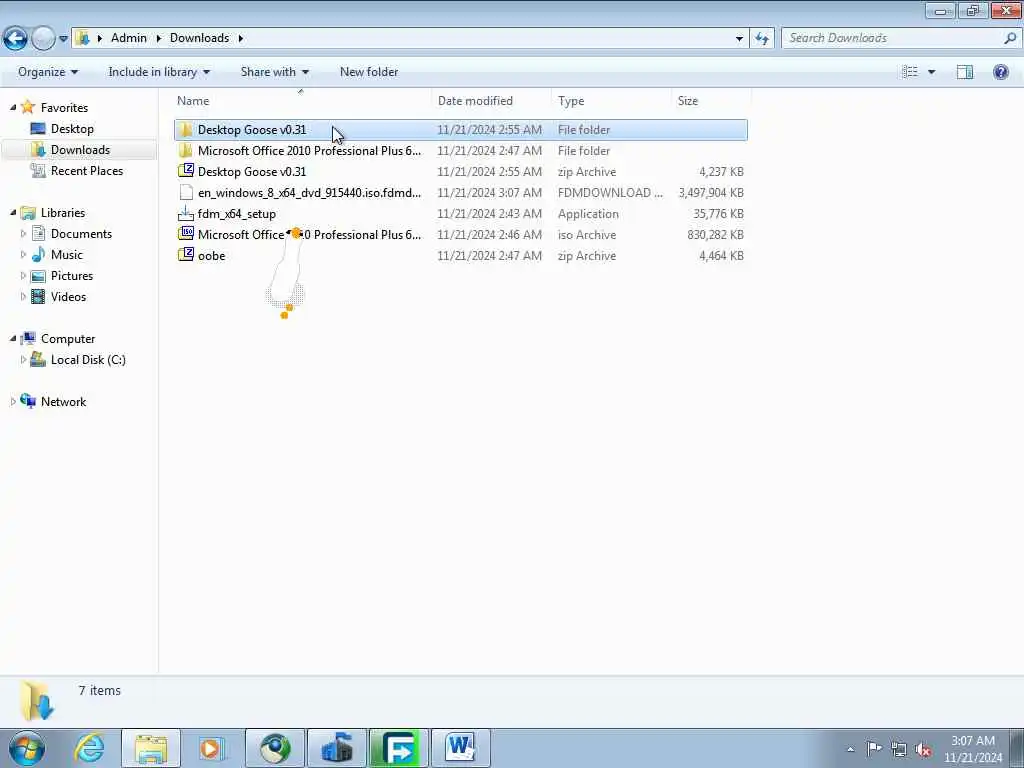Open the Action Center flag icon
The image size is (1024, 768).
click(874, 749)
